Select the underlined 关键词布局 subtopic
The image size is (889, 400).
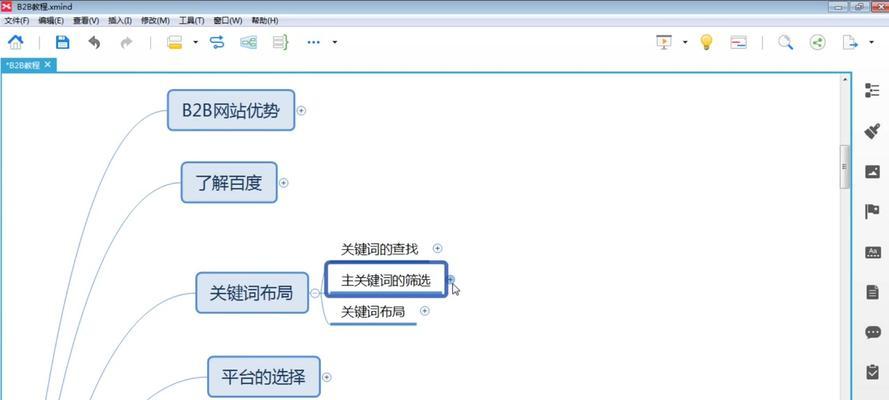pyautogui.click(x=373, y=312)
